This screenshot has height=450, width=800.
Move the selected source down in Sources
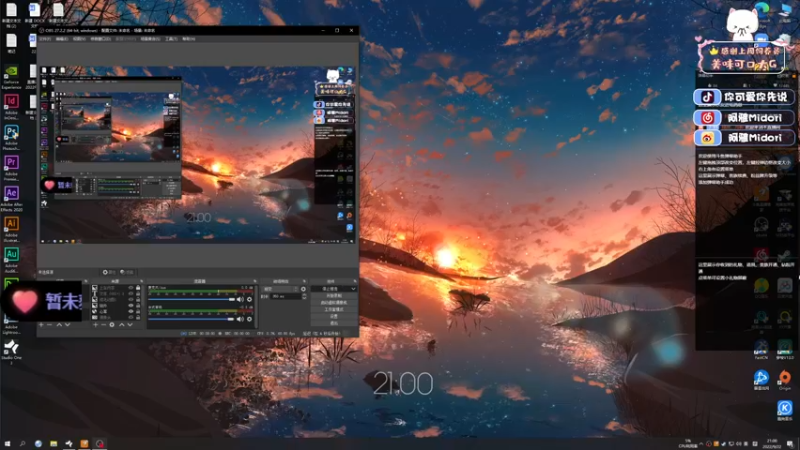point(130,324)
